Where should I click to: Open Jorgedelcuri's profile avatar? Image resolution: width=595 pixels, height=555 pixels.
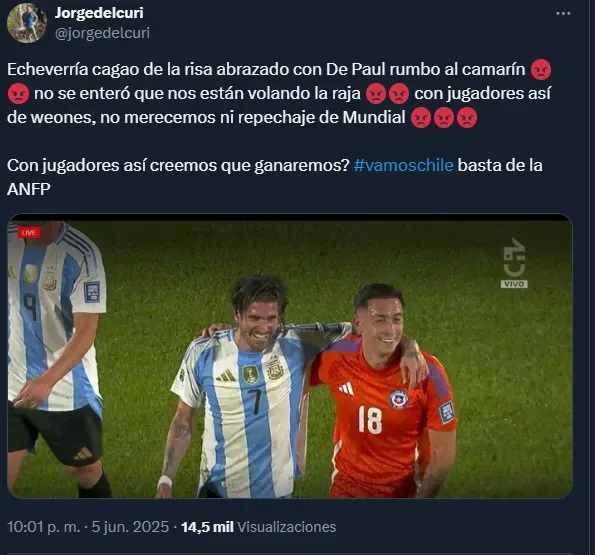coord(27,23)
